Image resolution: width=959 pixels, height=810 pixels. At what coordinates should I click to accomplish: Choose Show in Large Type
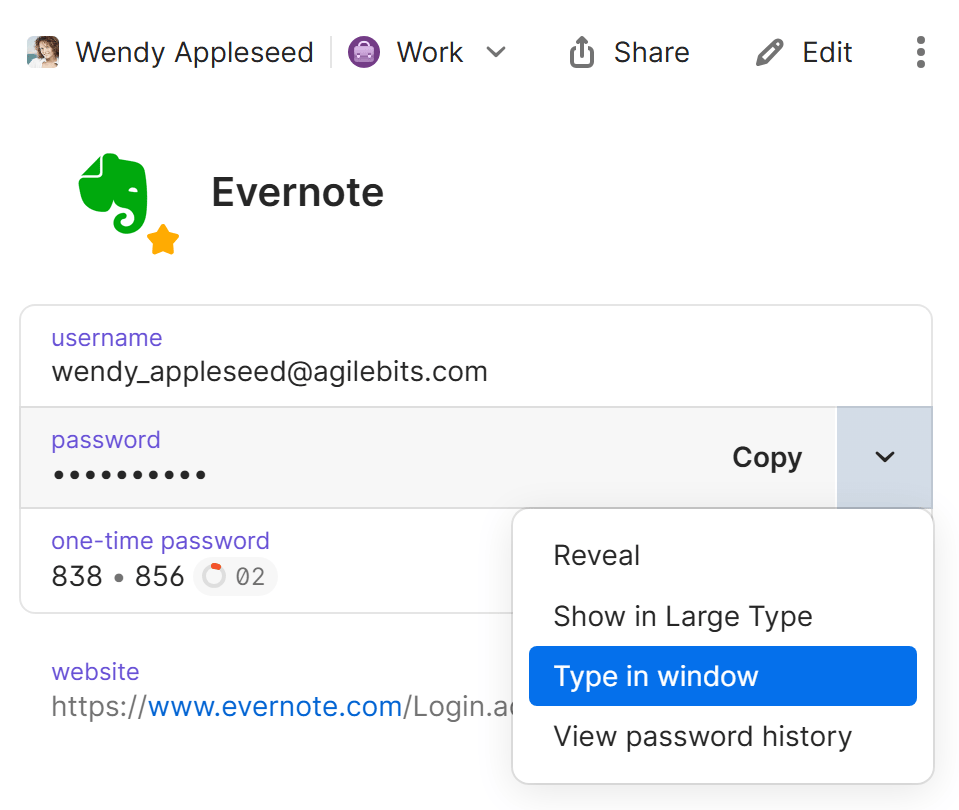[722, 616]
